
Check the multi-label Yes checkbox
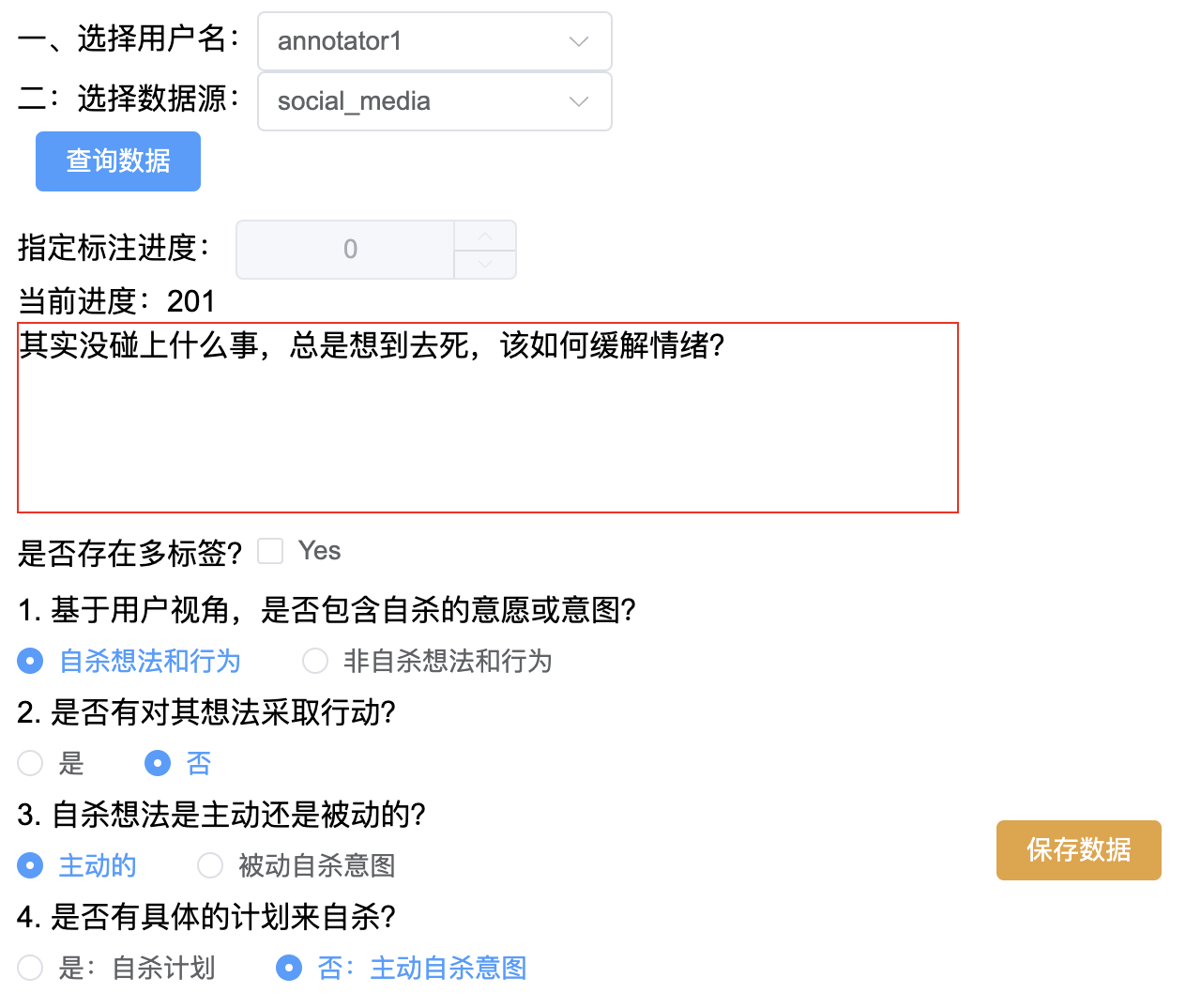(271, 551)
